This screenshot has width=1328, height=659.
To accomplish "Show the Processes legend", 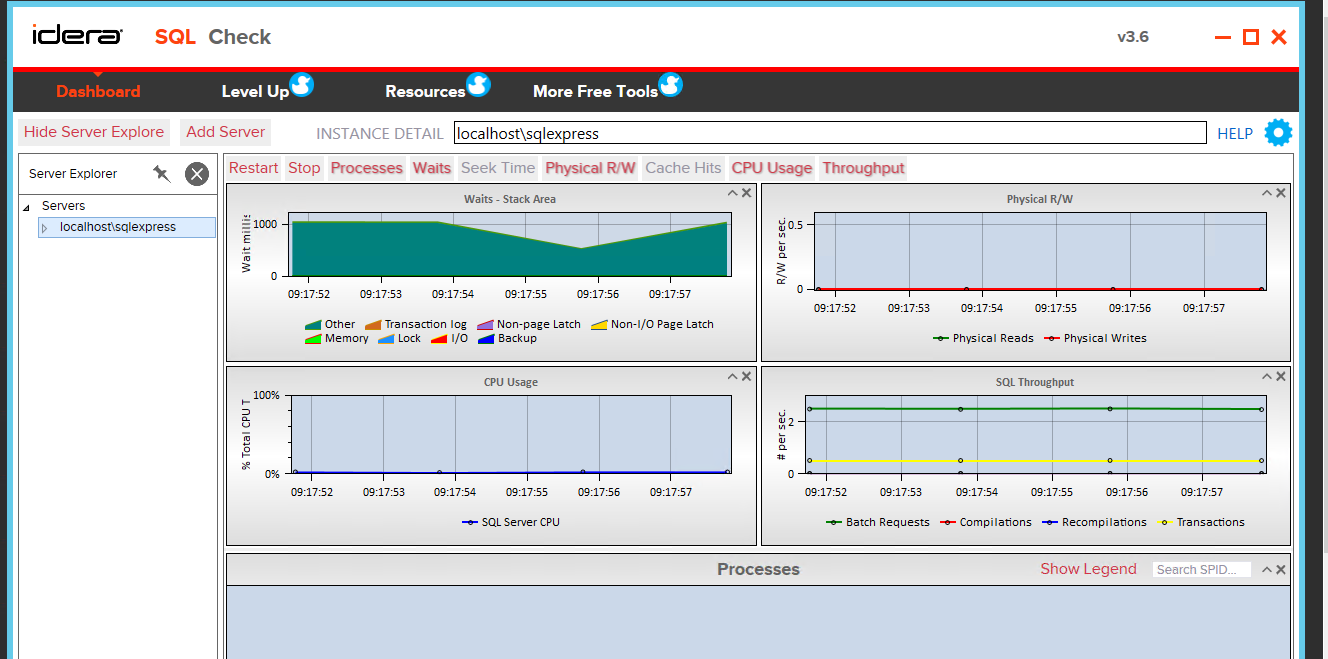I will (1088, 568).
